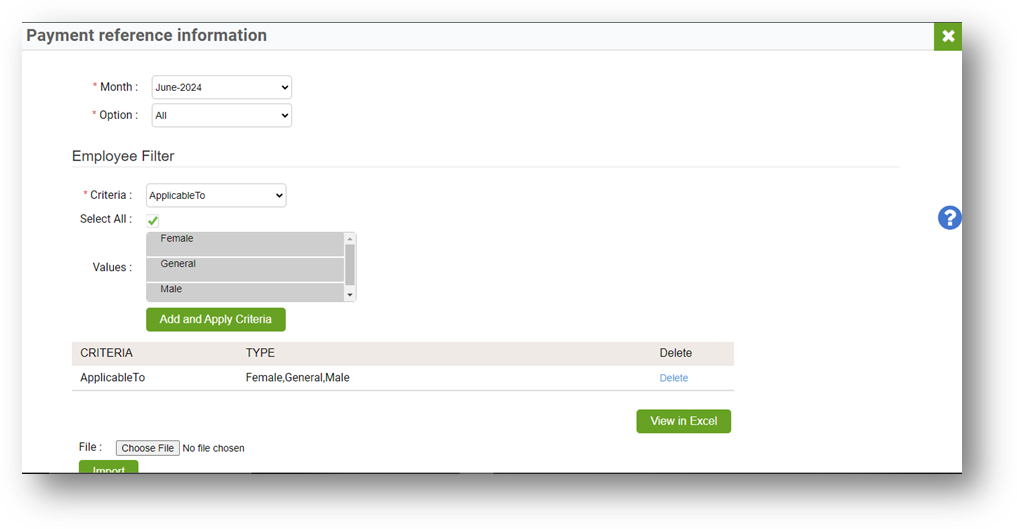The height and width of the screenshot is (529, 1017).
Task: Click the Values list scroll up arrow
Action: [350, 239]
